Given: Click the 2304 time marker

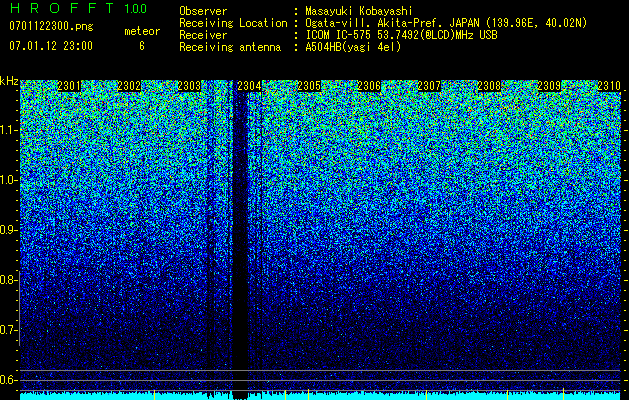Looking at the screenshot, I should [249, 86].
